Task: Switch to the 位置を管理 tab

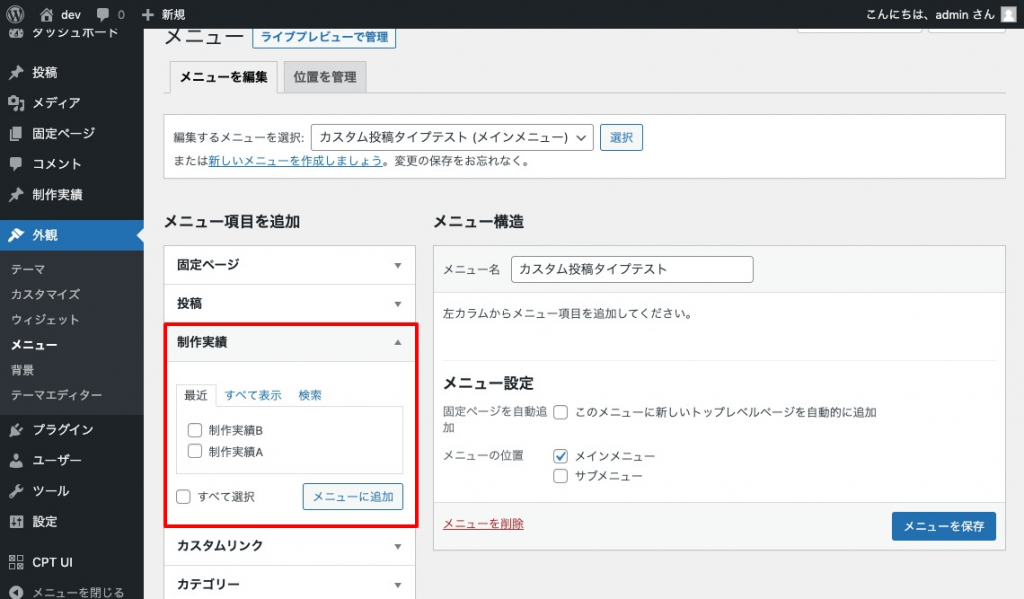Action: pos(325,77)
